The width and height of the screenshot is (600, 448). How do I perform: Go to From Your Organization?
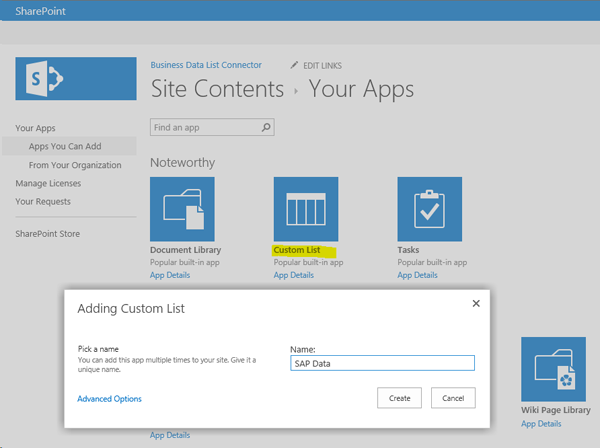coord(75,165)
